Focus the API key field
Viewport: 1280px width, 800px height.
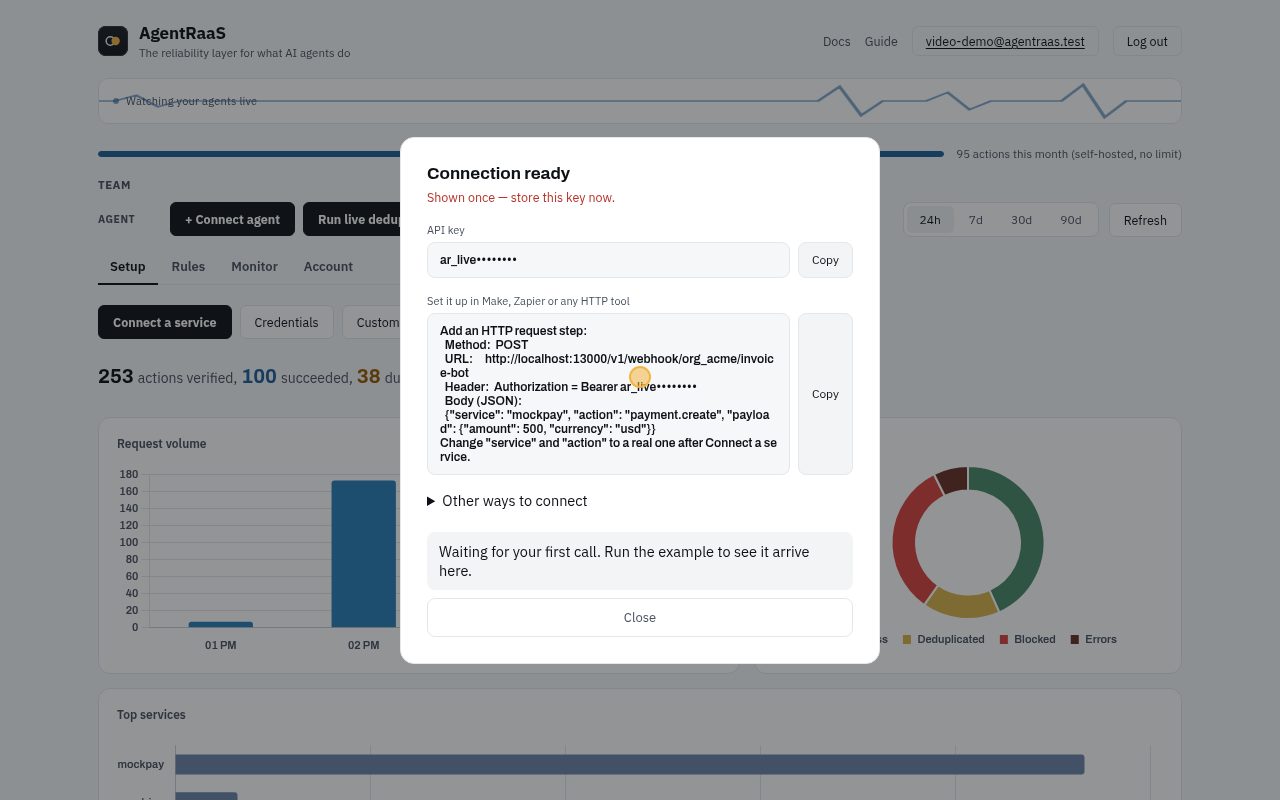tap(608, 260)
